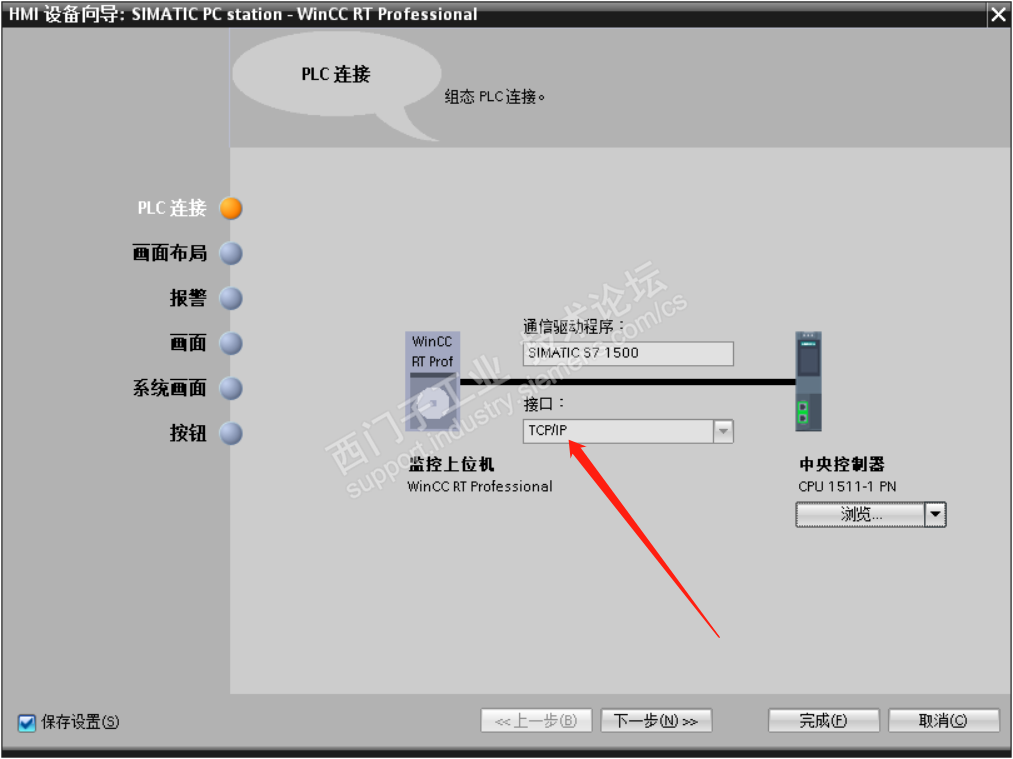Expand the arrow next to 浏览 button
The image size is (1013, 759).
pos(935,515)
